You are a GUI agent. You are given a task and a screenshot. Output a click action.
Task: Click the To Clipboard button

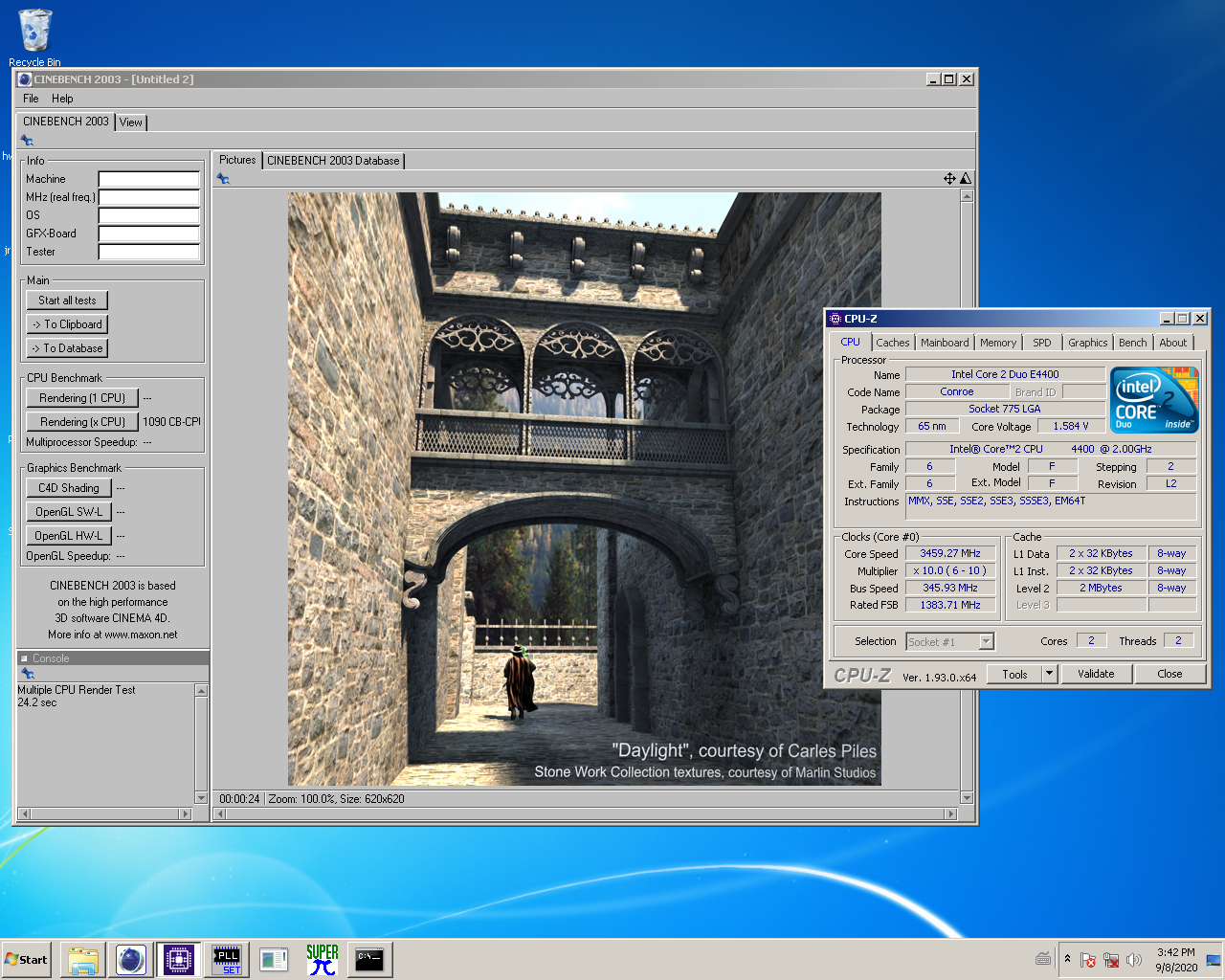[67, 324]
